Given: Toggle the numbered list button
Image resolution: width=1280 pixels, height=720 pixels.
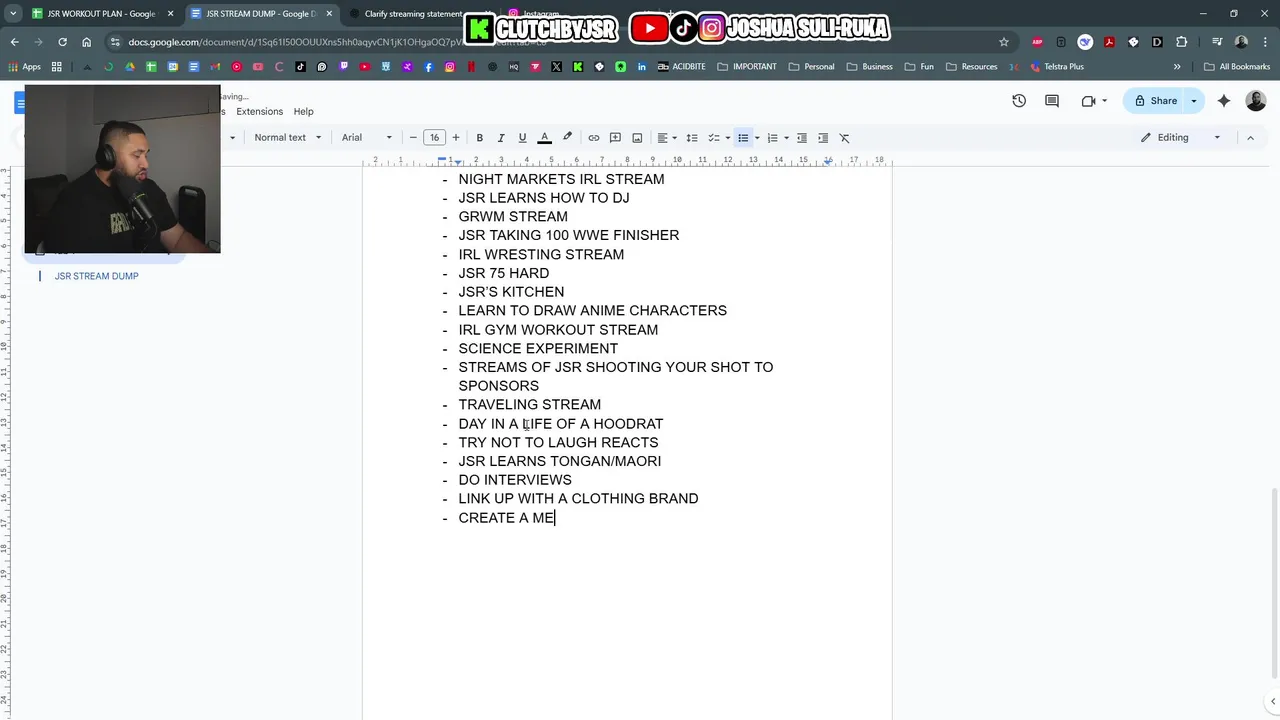Looking at the screenshot, I should coord(772,138).
